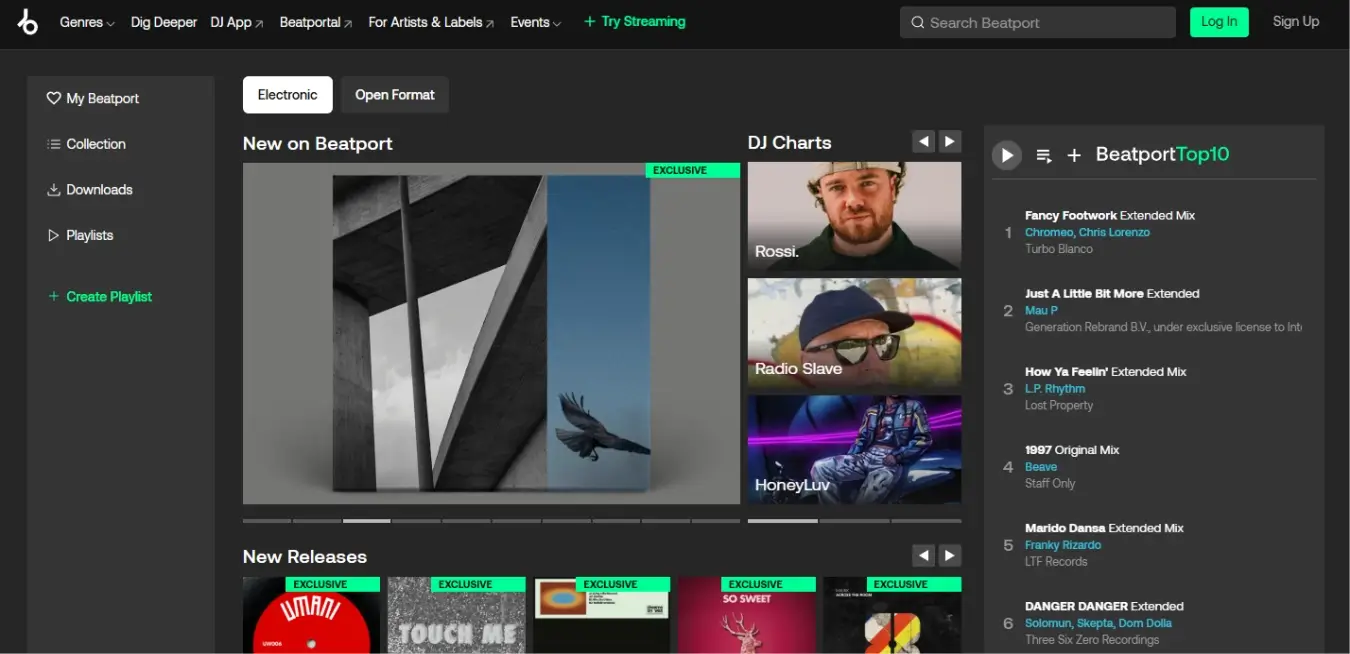1350x654 pixels.
Task: Click the New Releases next arrow
Action: click(950, 555)
